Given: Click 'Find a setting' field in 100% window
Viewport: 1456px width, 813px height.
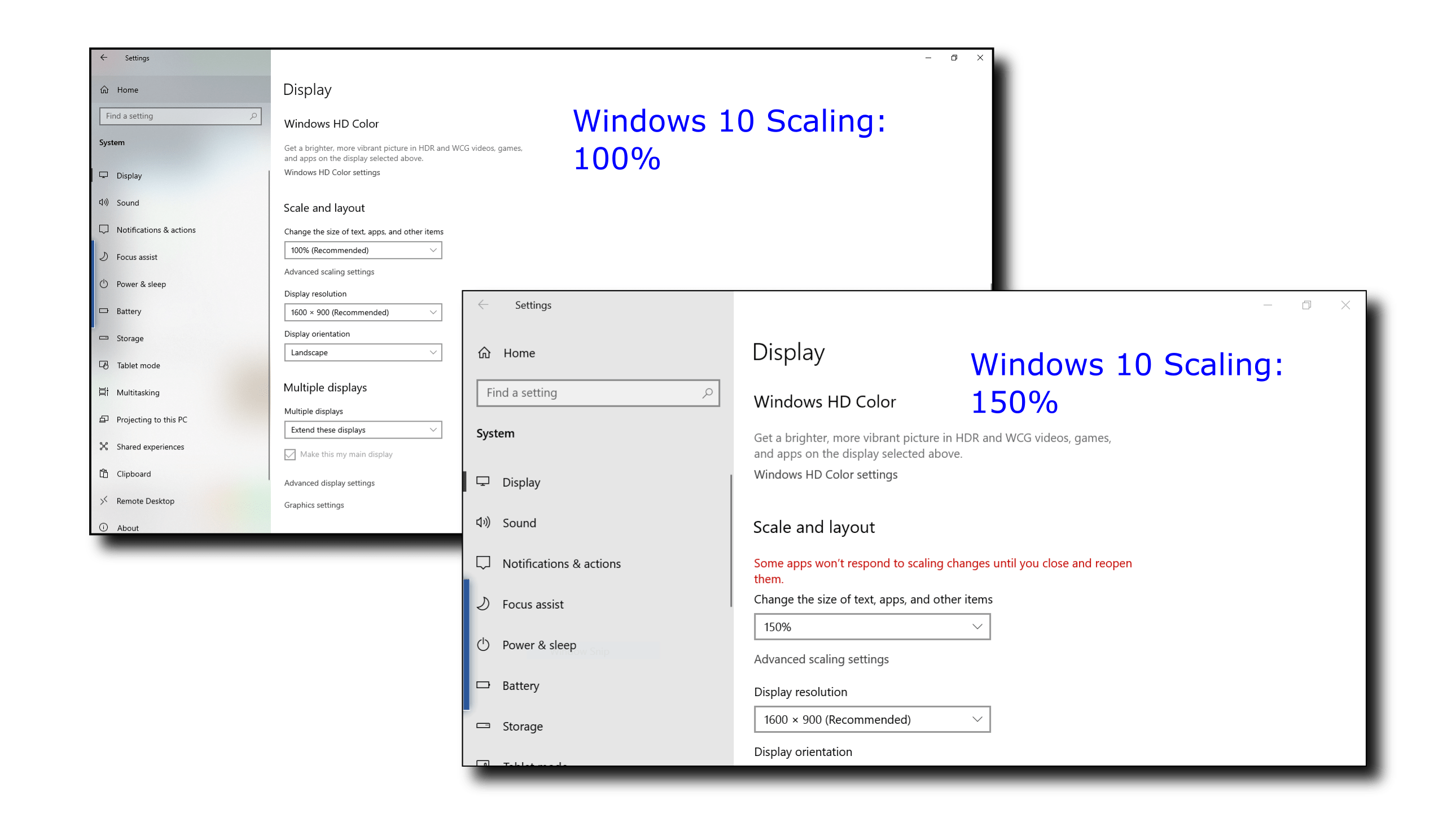Looking at the screenshot, I should (180, 116).
